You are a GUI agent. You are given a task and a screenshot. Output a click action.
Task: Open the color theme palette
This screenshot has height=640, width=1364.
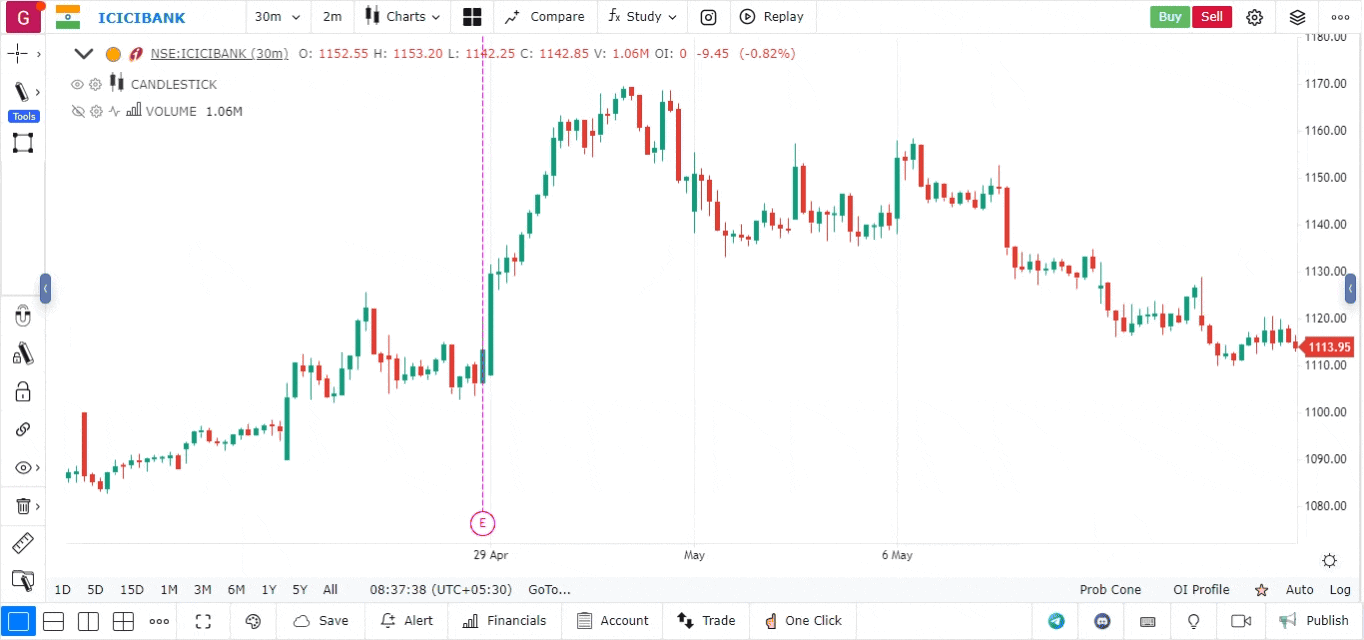click(253, 621)
